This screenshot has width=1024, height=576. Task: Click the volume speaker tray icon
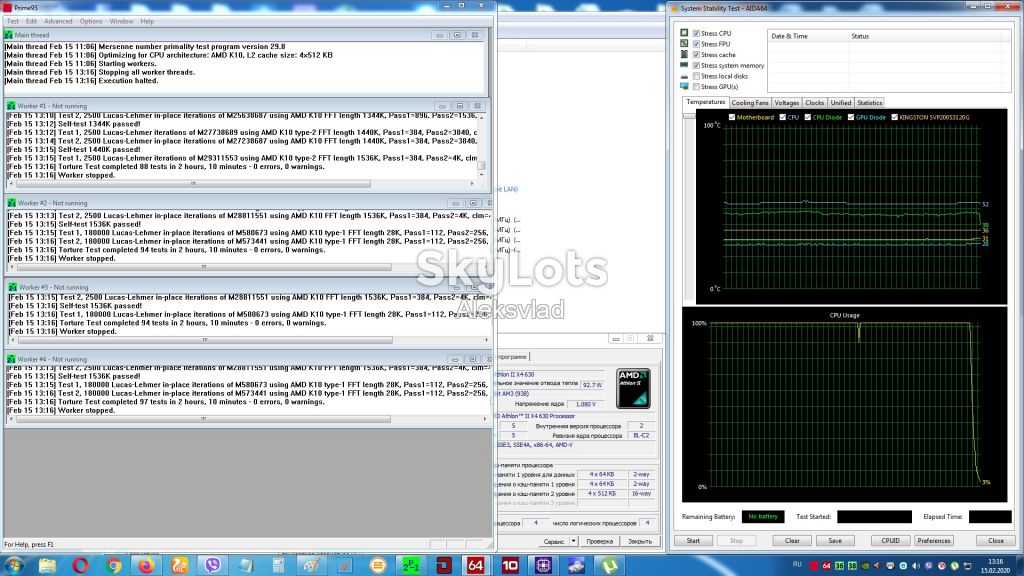[x=916, y=566]
